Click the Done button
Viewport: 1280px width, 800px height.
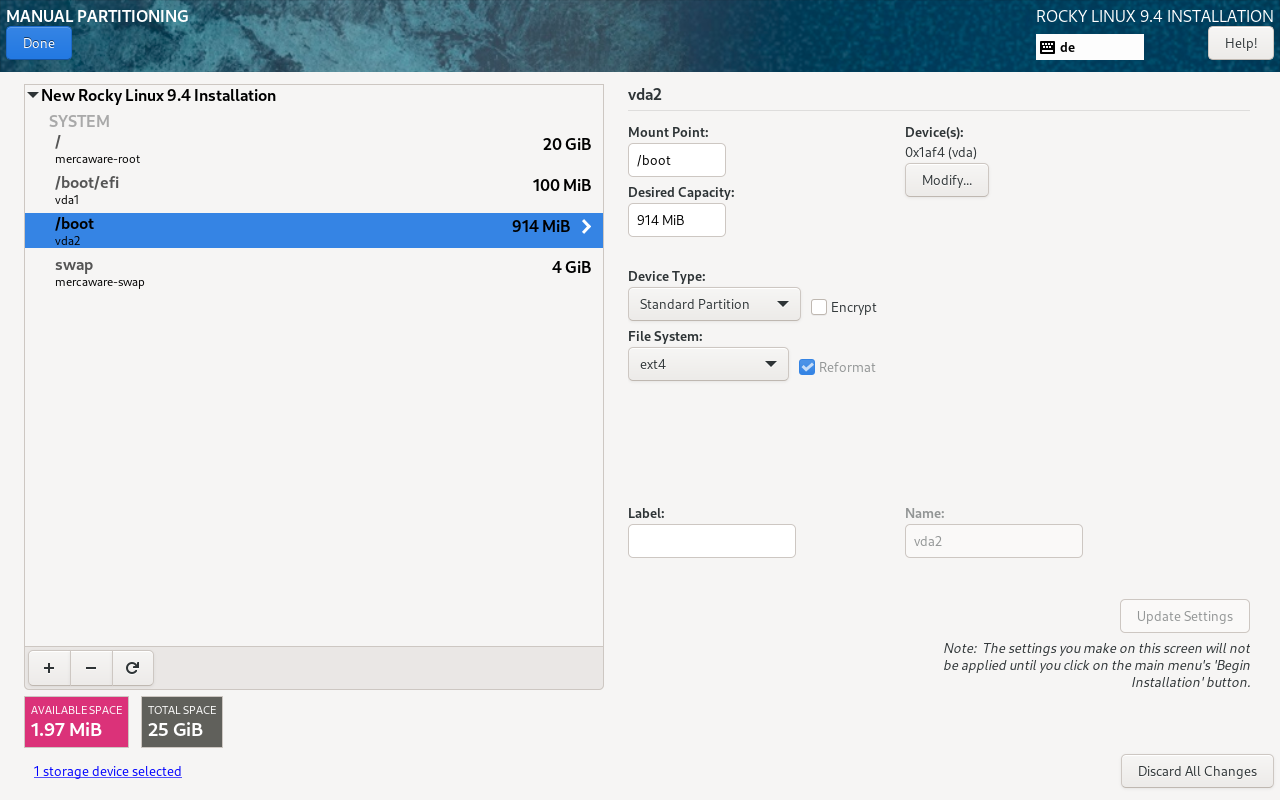[x=39, y=43]
